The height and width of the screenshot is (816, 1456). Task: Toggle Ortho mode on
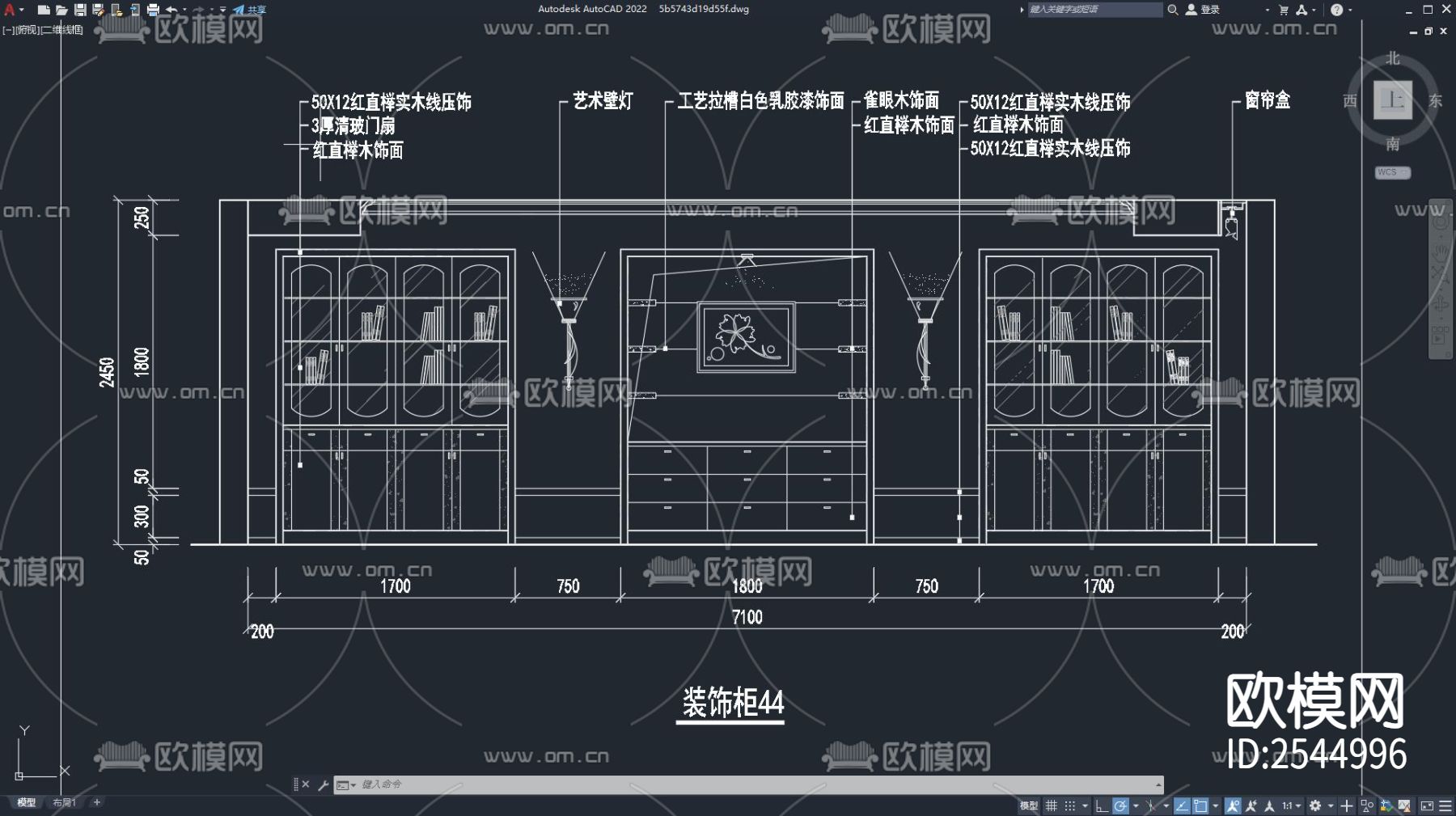pos(1098,805)
